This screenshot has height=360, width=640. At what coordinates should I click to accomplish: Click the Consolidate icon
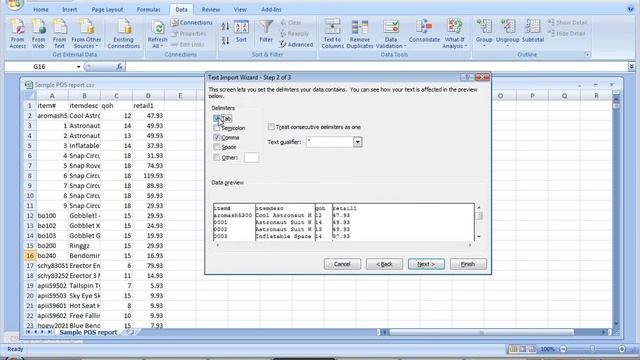click(424, 31)
